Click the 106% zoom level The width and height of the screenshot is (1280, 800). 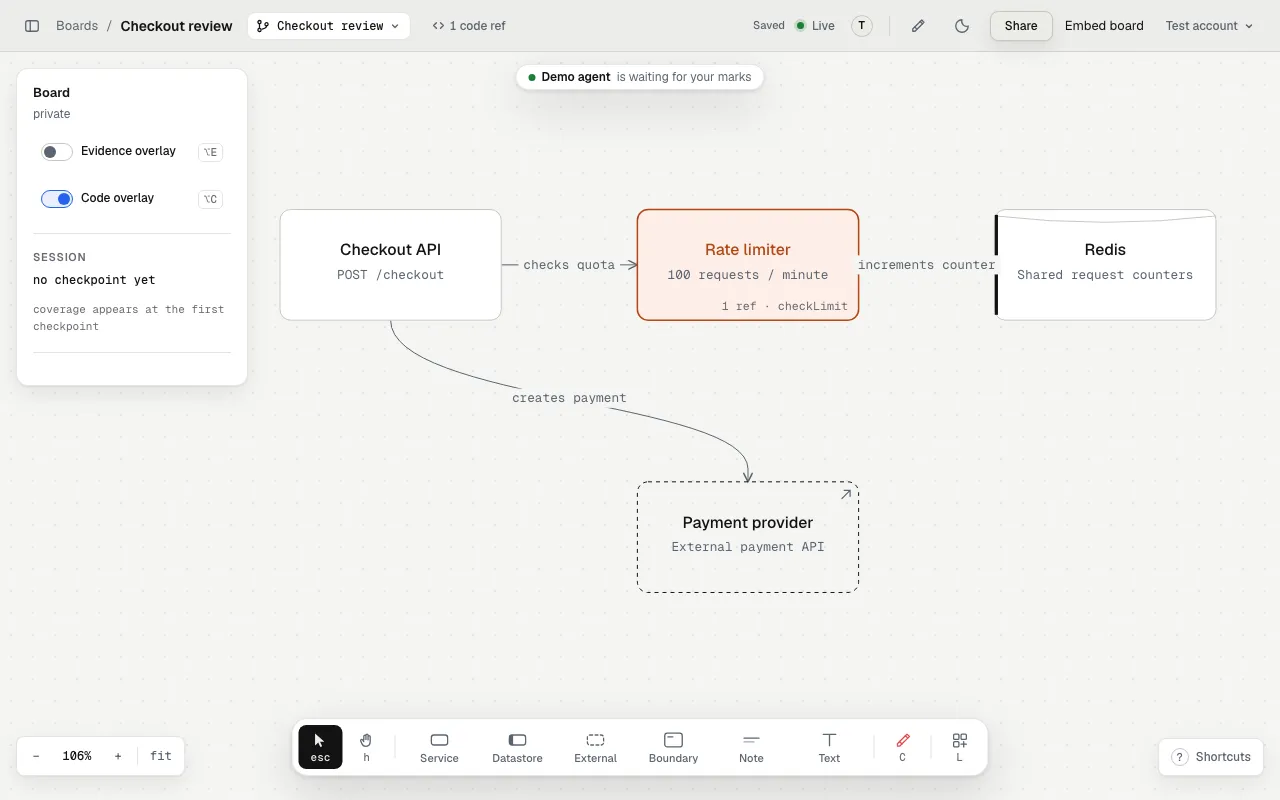(77, 756)
